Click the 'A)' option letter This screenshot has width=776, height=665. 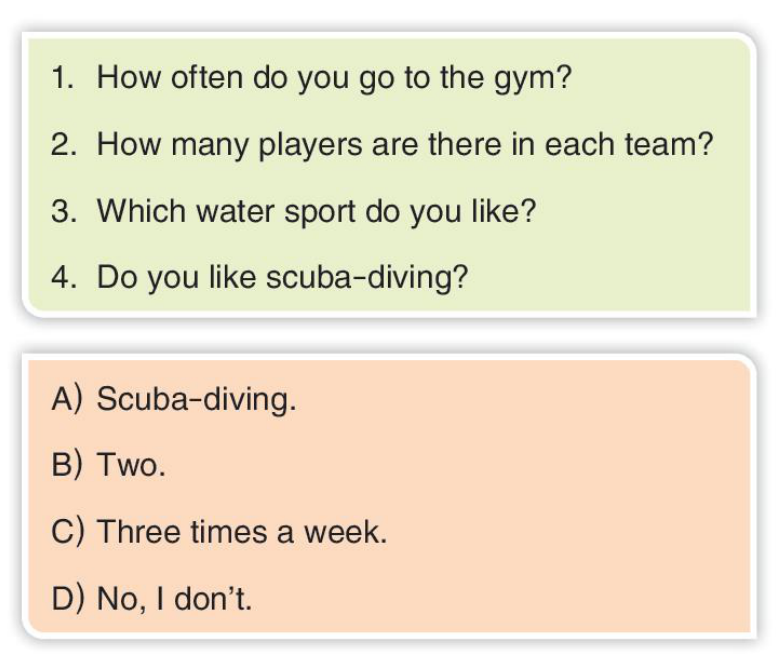tap(66, 400)
